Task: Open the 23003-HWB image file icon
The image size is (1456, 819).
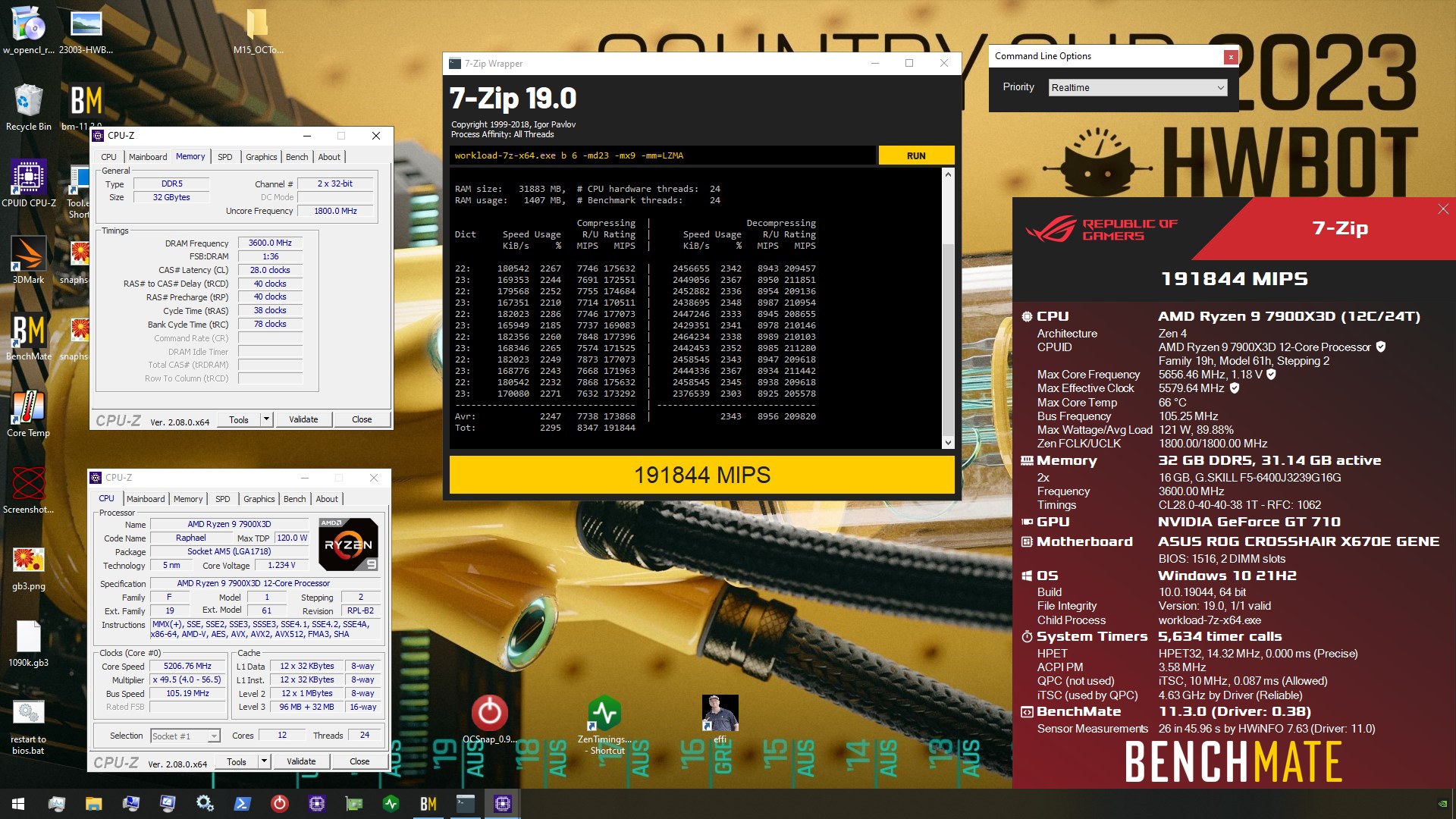Action: pyautogui.click(x=86, y=24)
